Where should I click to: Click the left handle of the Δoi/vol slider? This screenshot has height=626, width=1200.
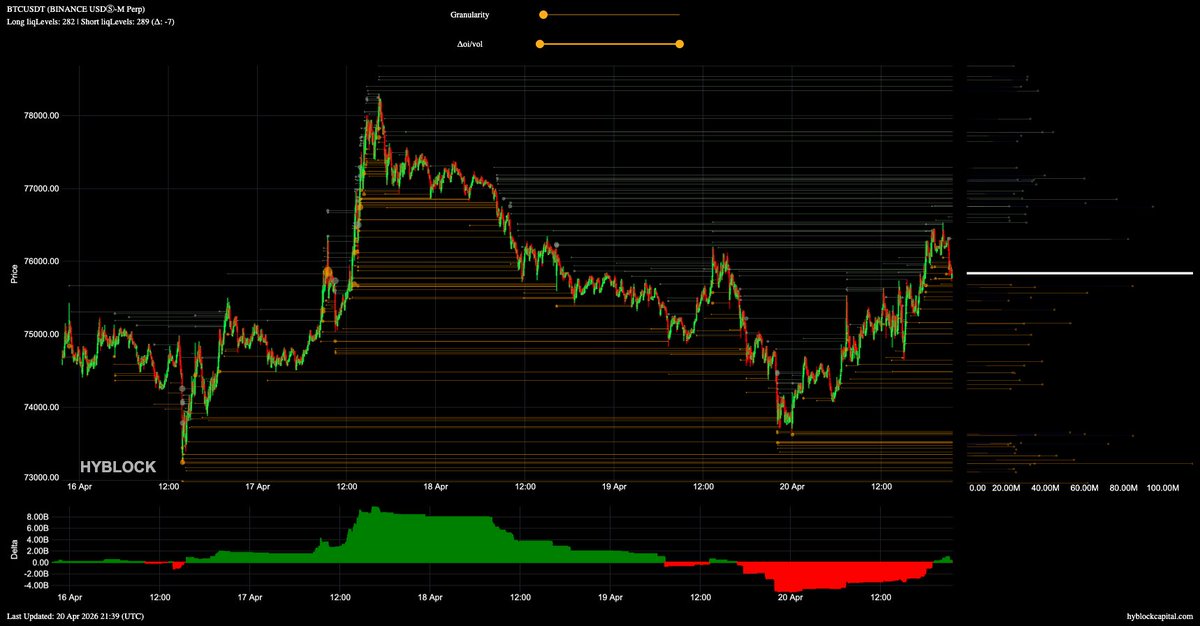(539, 44)
